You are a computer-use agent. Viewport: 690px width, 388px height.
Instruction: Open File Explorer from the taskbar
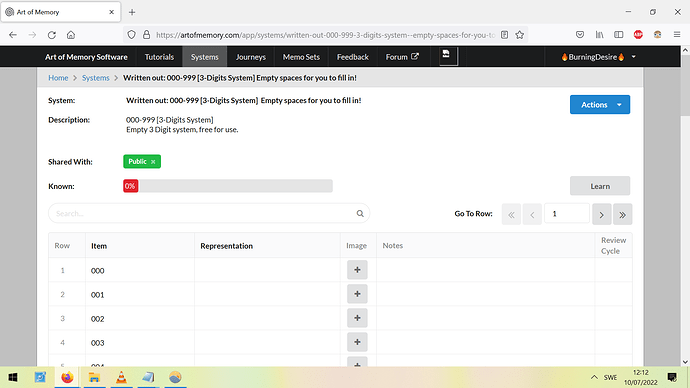94,377
